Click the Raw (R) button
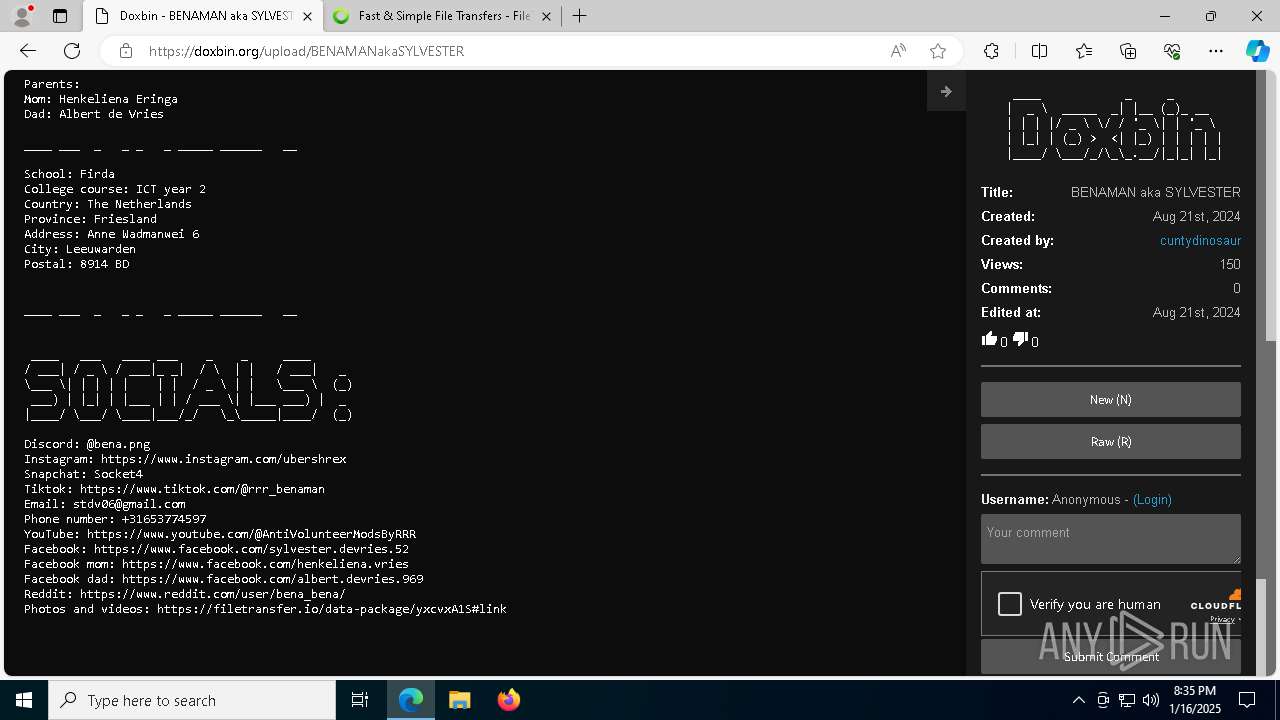The width and height of the screenshot is (1280, 720). pos(1111,441)
